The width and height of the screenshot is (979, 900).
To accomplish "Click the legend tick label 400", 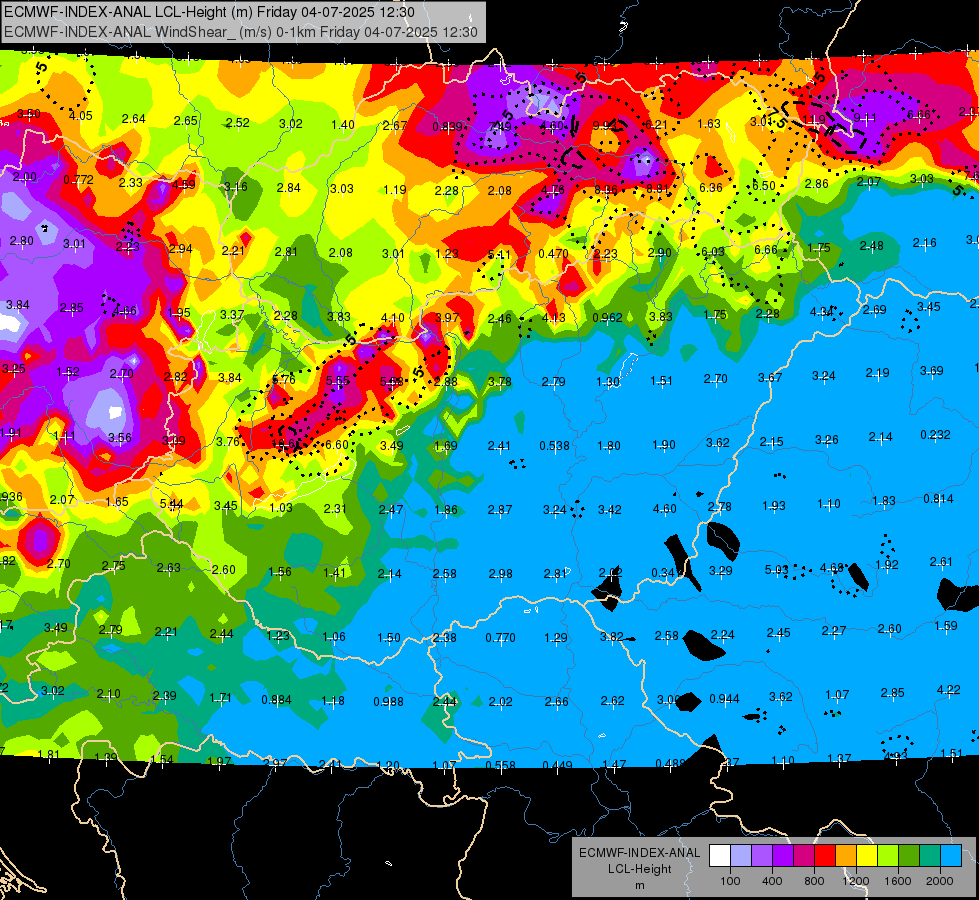I will tap(772, 881).
